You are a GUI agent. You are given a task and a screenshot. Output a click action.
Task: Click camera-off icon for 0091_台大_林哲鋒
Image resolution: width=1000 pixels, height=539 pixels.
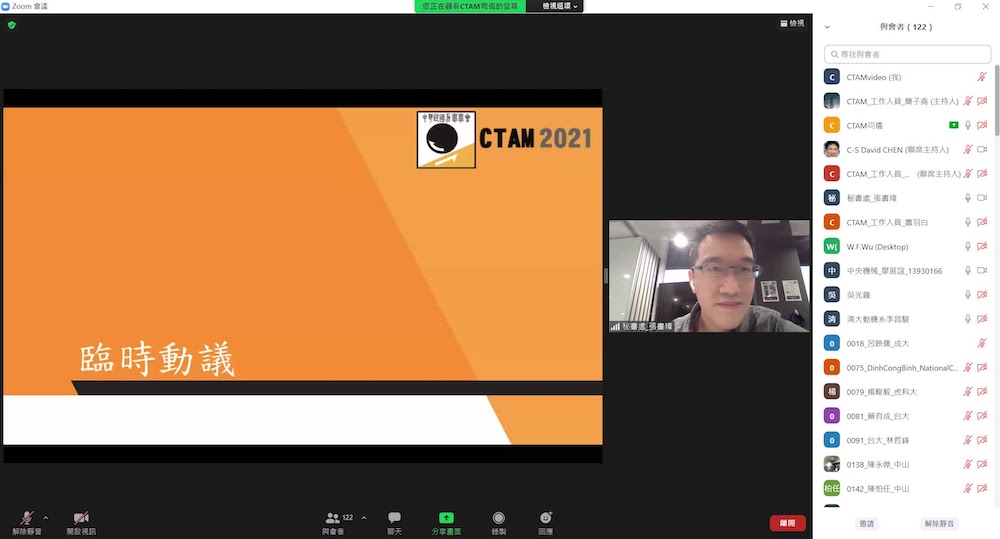[x=982, y=441]
